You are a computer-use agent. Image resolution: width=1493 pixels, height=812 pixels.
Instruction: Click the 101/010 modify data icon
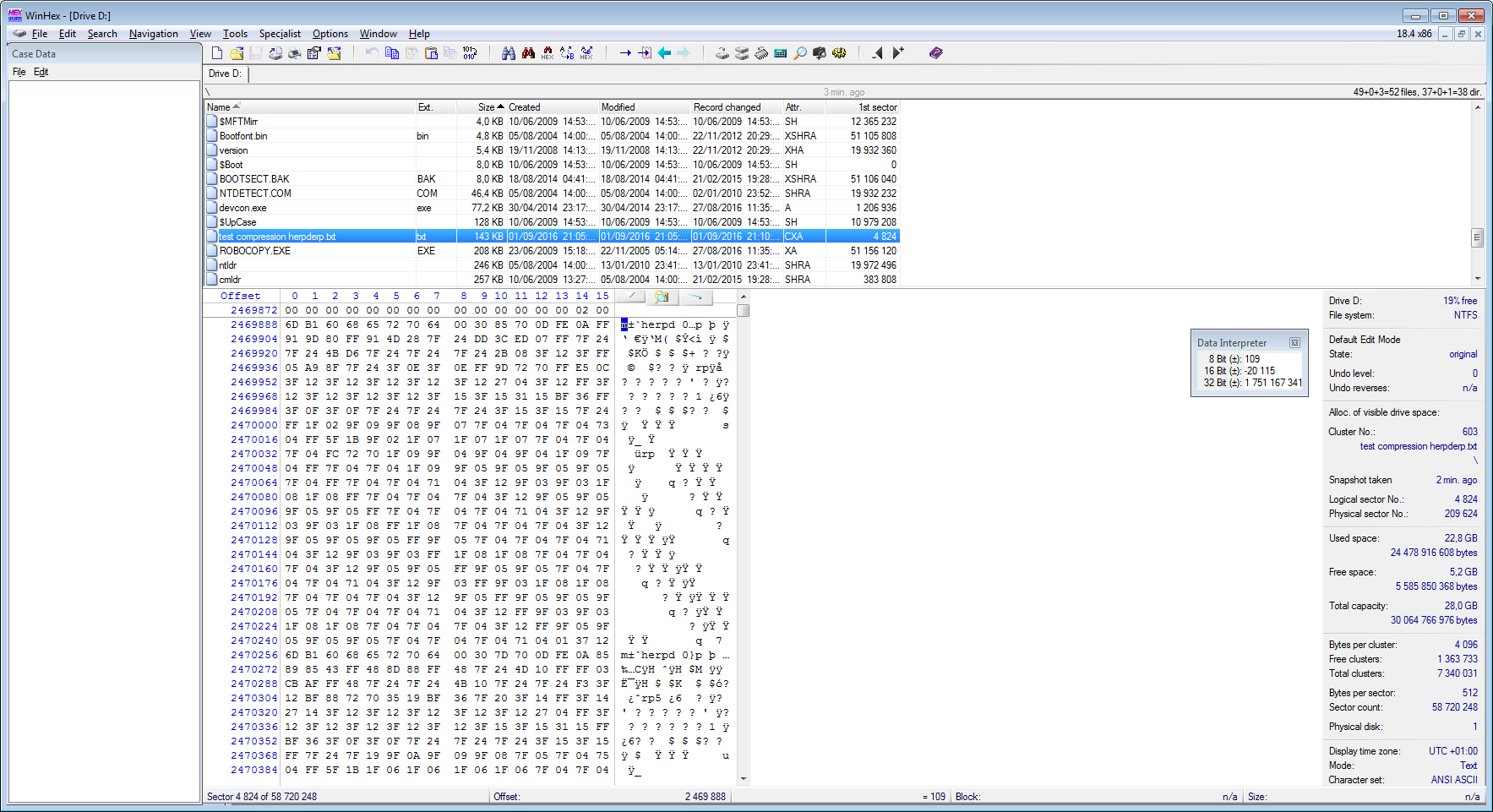(470, 53)
